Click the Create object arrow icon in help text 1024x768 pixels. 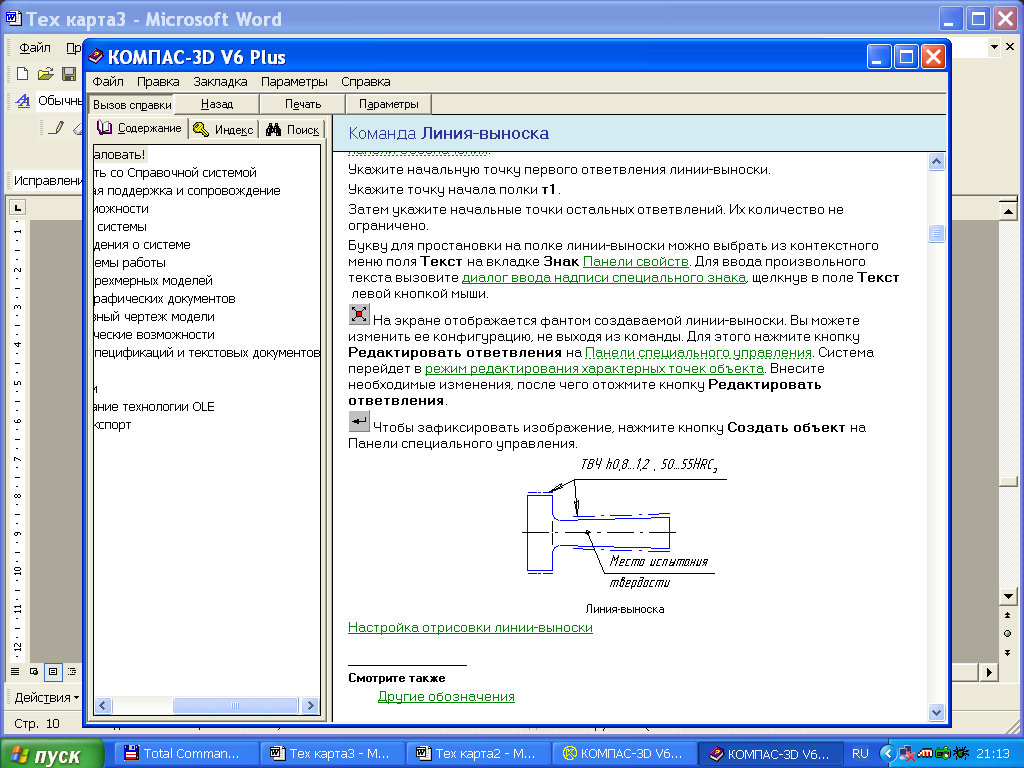click(x=359, y=421)
